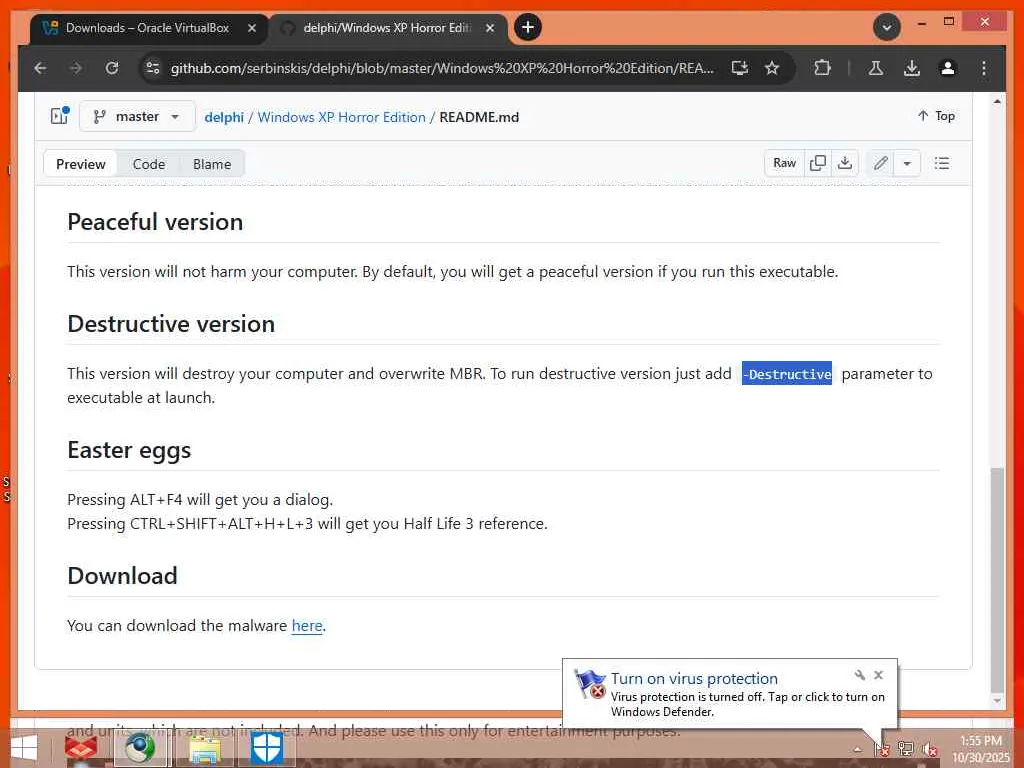Click the forward navigation arrow
Viewport: 1024px width, 768px height.
click(x=76, y=68)
